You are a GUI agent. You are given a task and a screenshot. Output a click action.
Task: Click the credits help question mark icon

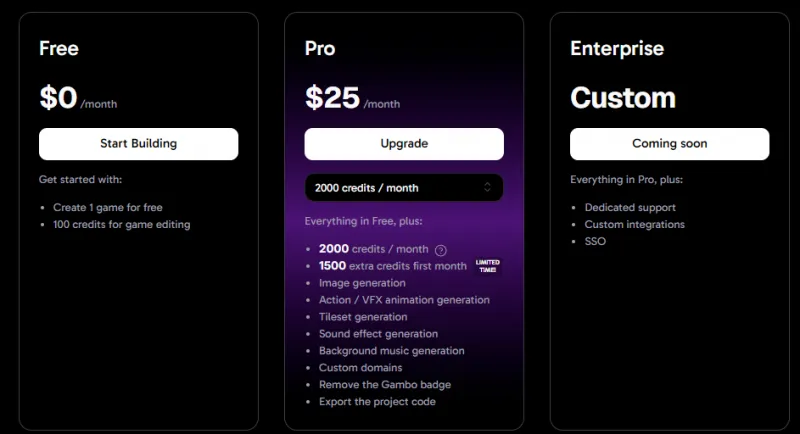click(441, 249)
